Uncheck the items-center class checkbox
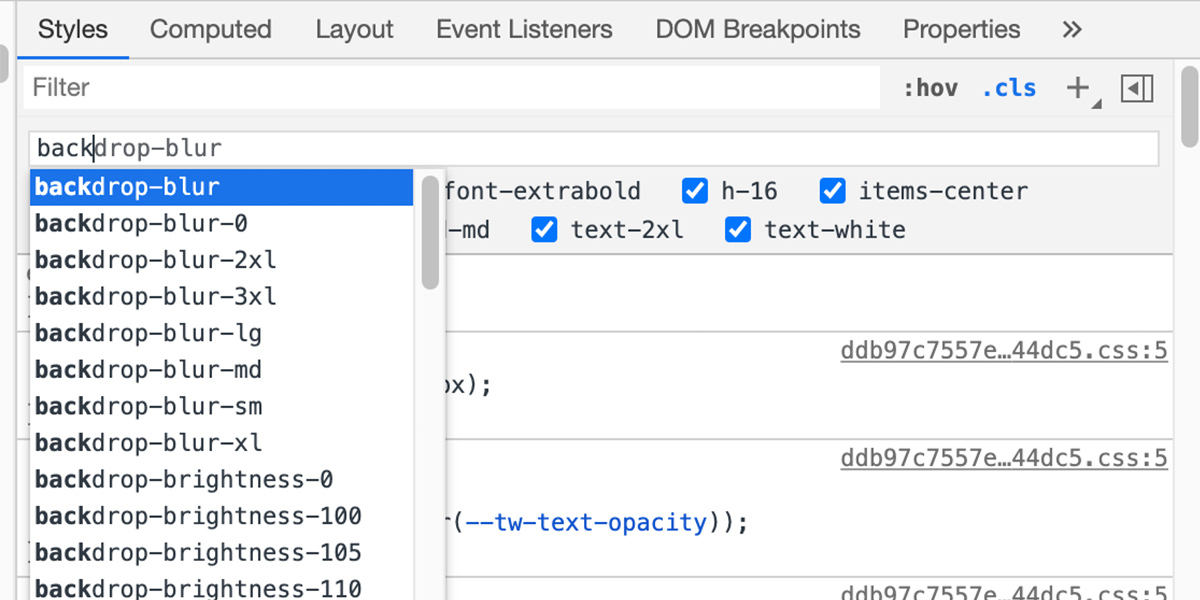This screenshot has height=600, width=1200. pyautogui.click(x=832, y=191)
